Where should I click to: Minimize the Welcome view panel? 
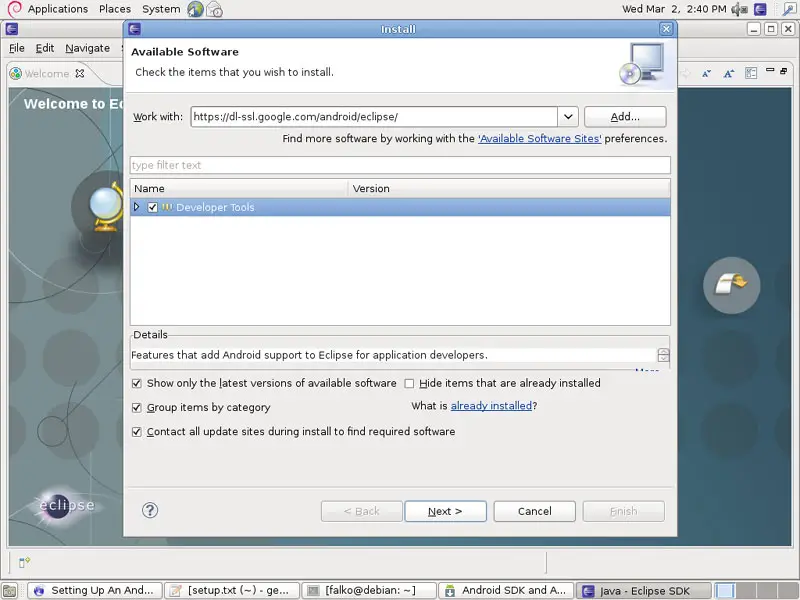[770, 70]
